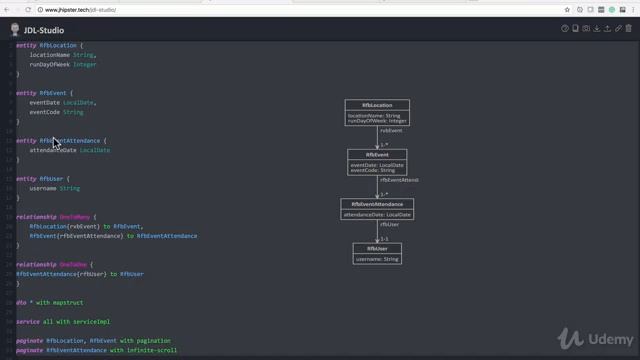Click 'username: String' in the diagram

click(x=377, y=259)
